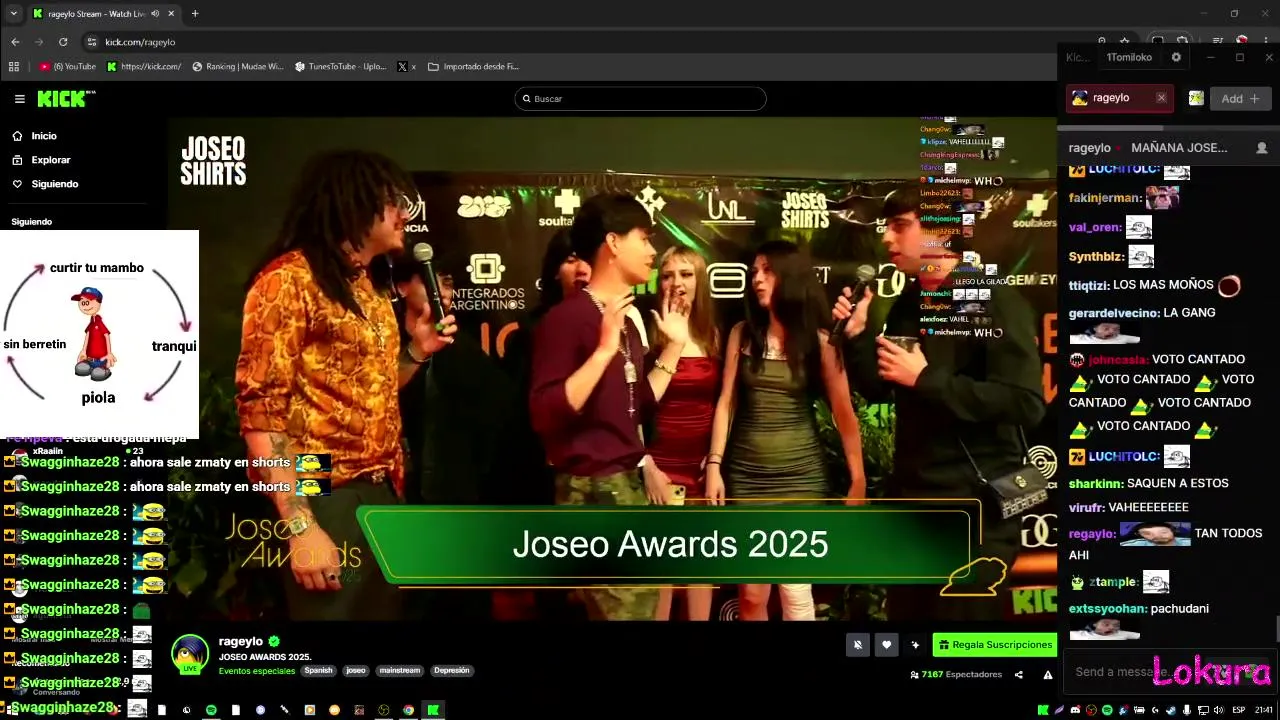Share the stream via share icon

1018,675
